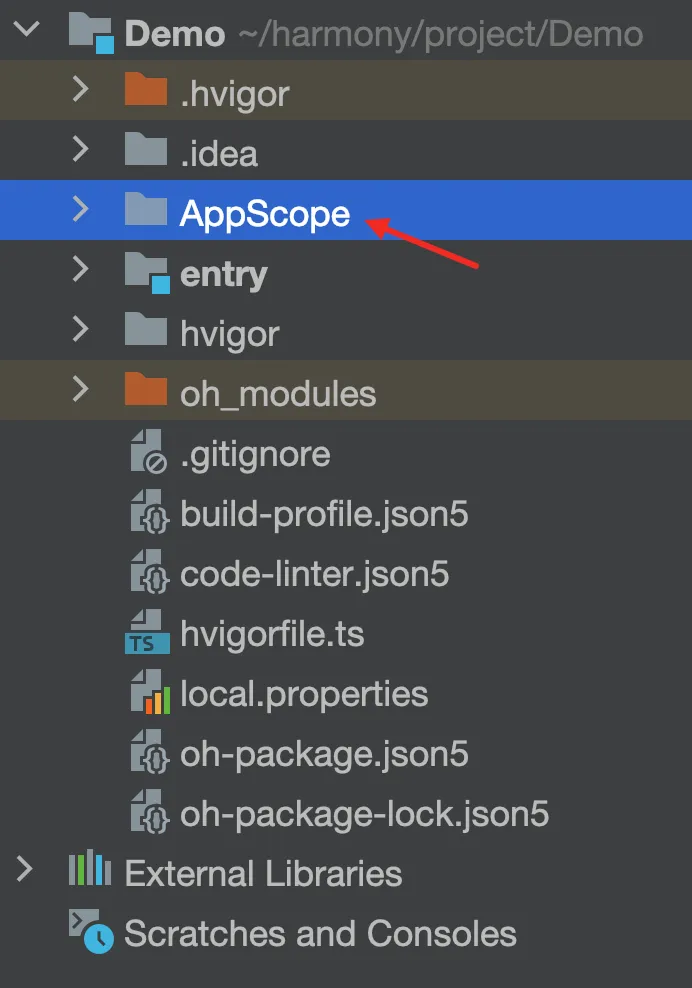The width and height of the screenshot is (692, 988).
Task: Collapse the Demo project root node
Action: [x=27, y=29]
